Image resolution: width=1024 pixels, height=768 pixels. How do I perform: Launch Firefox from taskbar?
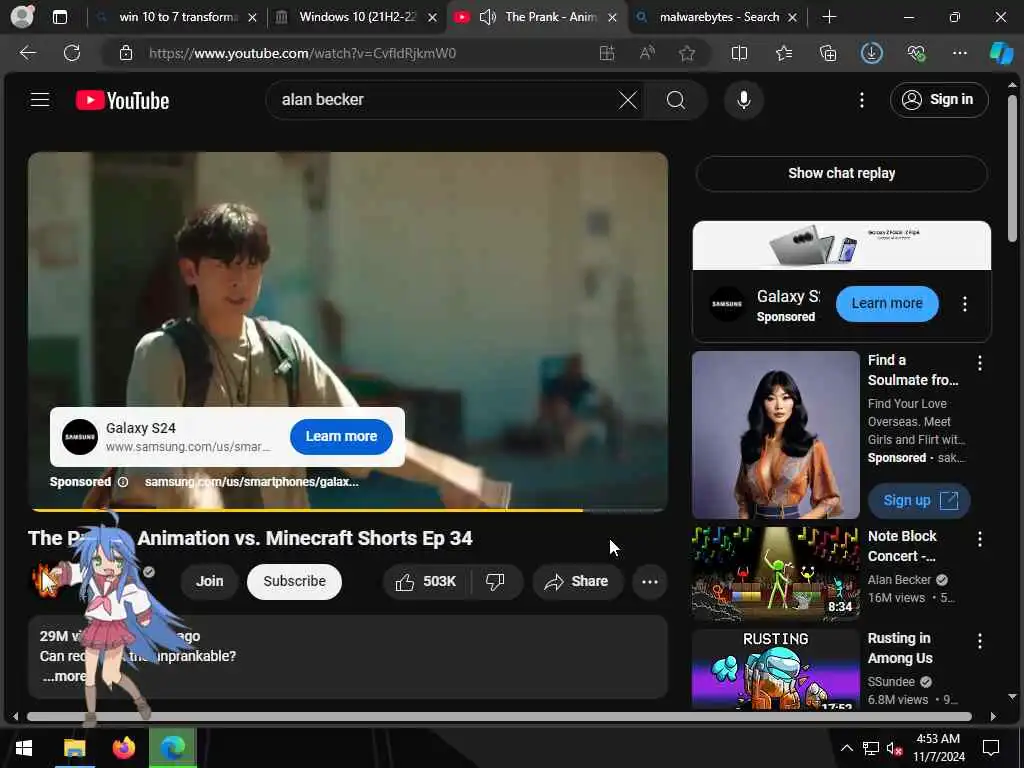tap(123, 748)
